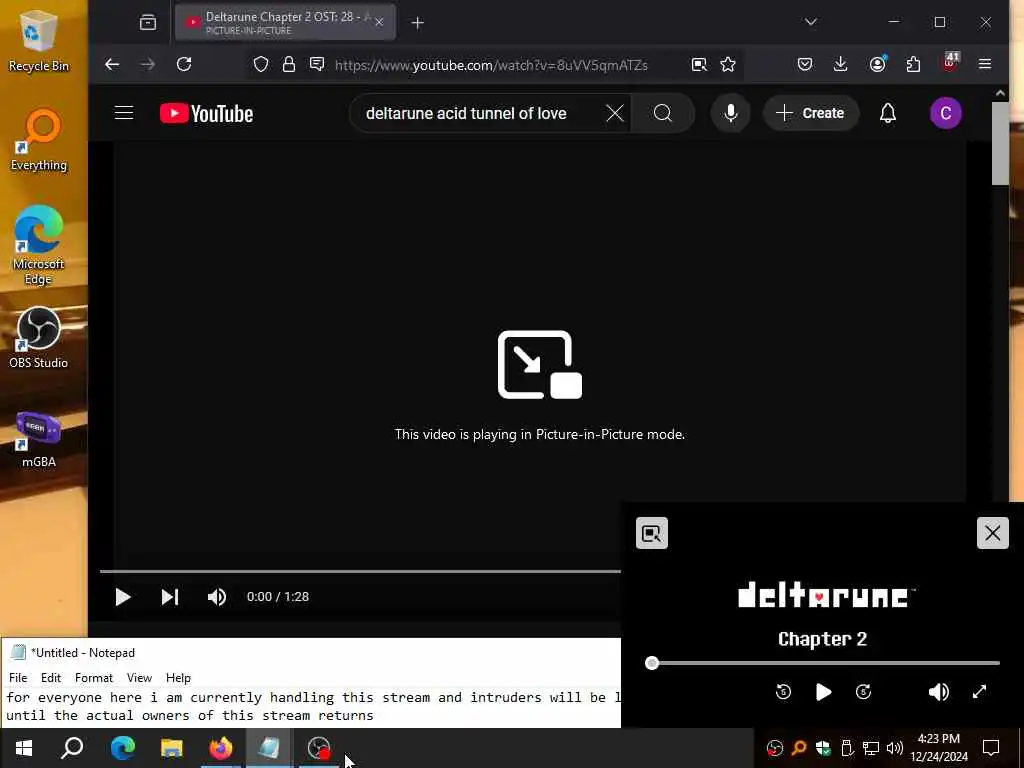Screen dimensions: 1024x768
Task: Open the Windows Start menu
Action: [24, 748]
